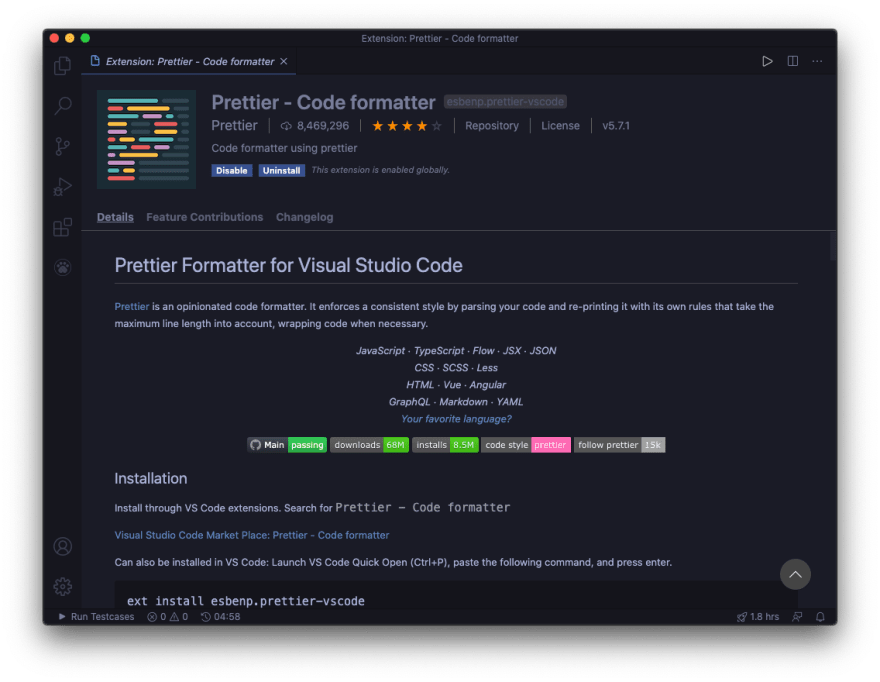This screenshot has height=682, width=880.
Task: Click the 8,469,296 install count
Action: click(x=315, y=126)
